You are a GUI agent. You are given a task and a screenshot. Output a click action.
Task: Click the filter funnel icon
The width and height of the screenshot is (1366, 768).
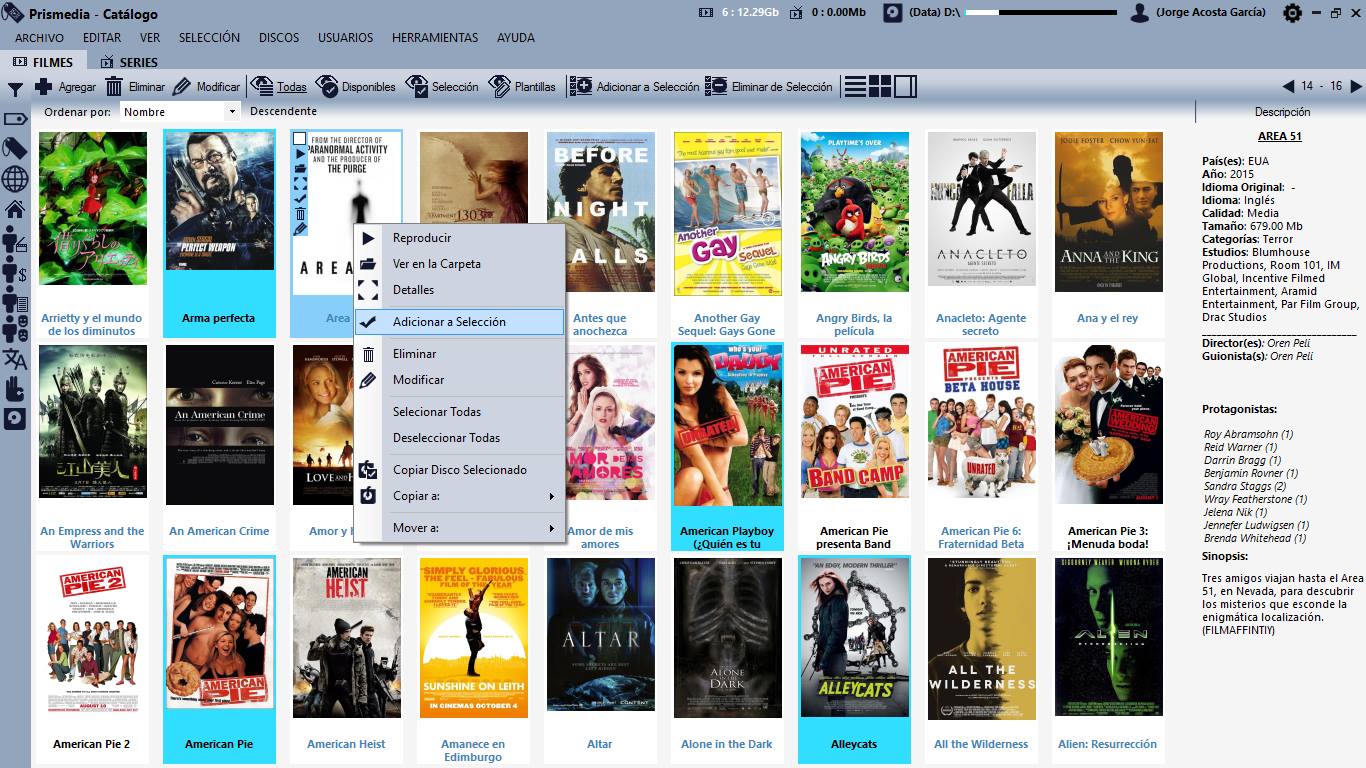[15, 90]
